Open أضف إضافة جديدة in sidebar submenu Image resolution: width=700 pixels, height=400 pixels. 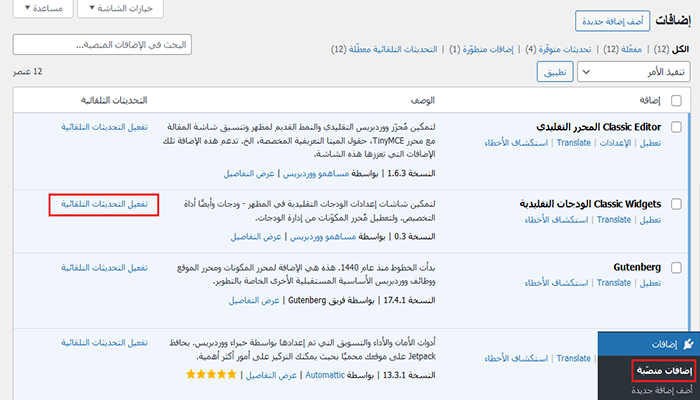tap(662, 390)
